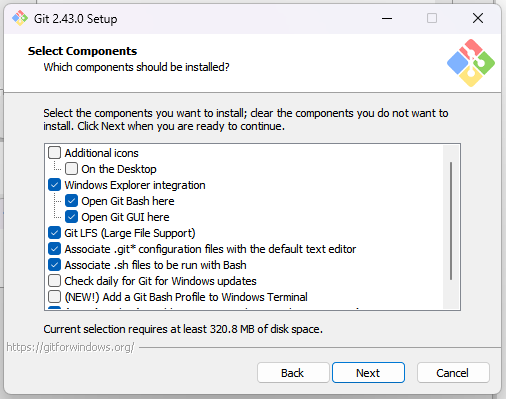Viewport: 506px width, 399px height.
Task: Click the components list scrollbar thumb
Action: 451,221
